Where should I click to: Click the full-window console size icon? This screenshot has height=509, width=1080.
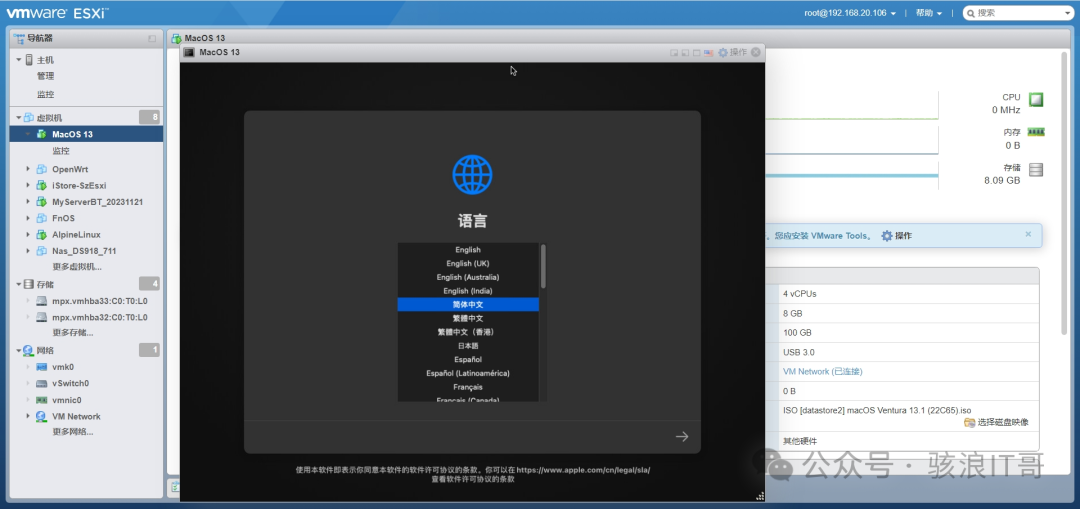[696, 52]
